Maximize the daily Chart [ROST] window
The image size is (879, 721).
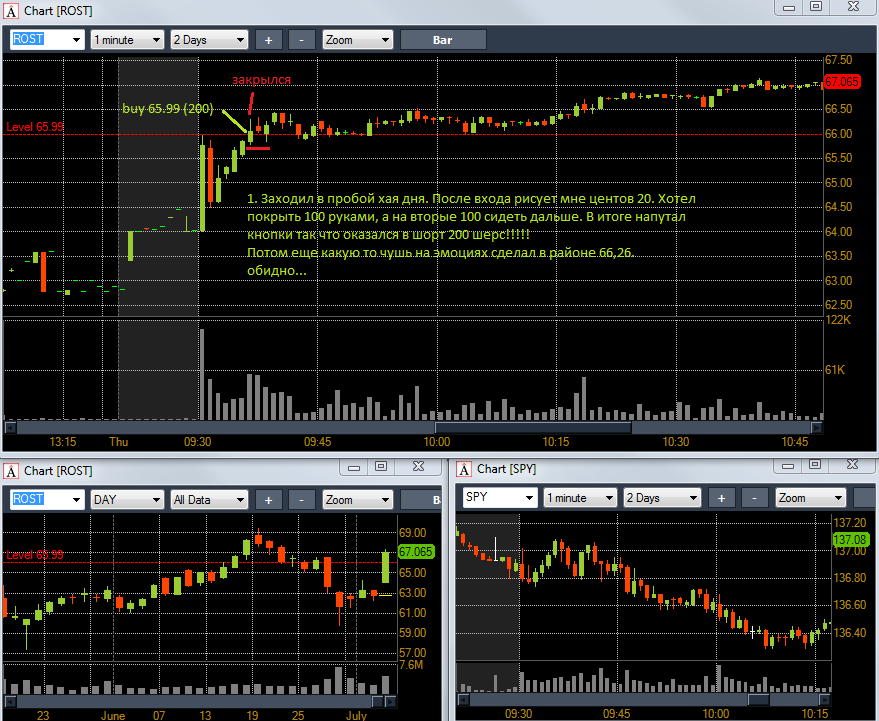pyautogui.click(x=381, y=467)
